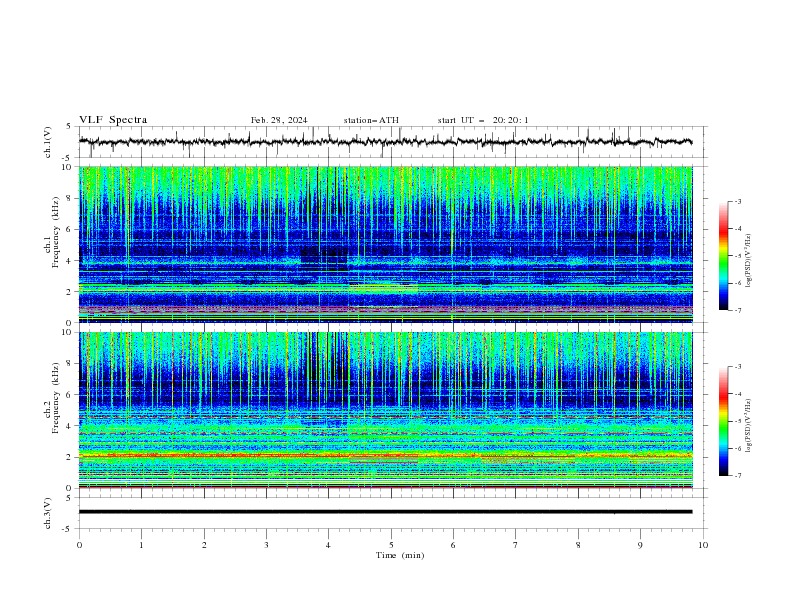Click time axis tick label "4"
This screenshot has height=612, width=792.
pyautogui.click(x=329, y=545)
